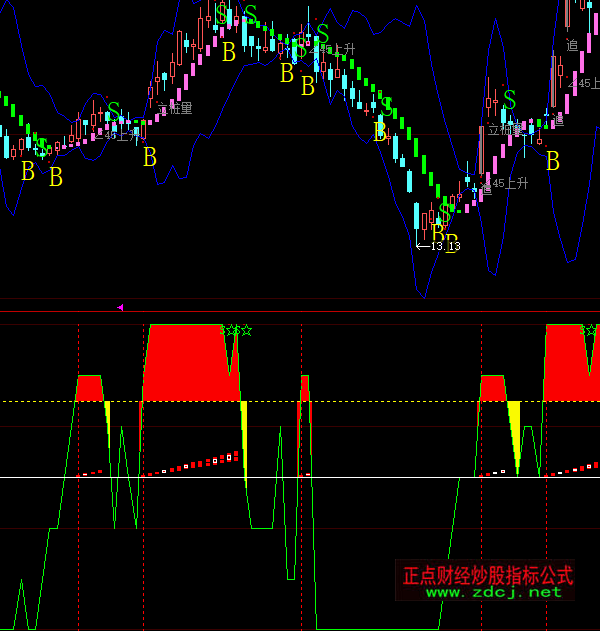Click the left 立桩量 annotation label
This screenshot has height=631, width=600.
click(x=174, y=108)
